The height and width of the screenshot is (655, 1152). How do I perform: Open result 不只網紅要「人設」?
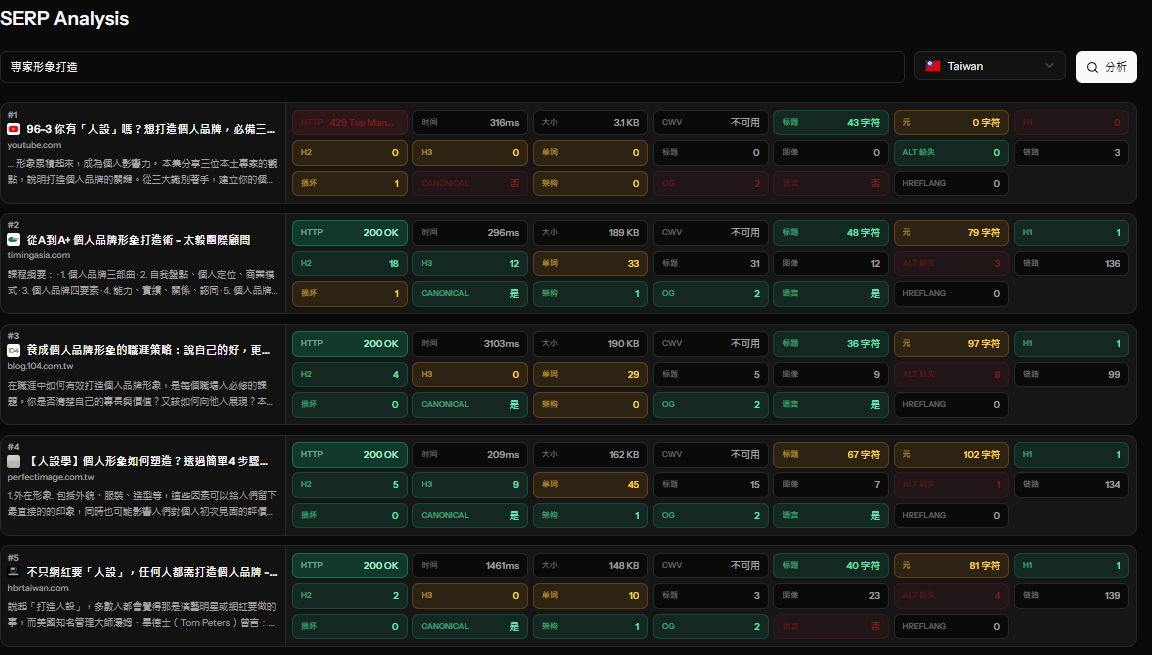(x=152, y=571)
